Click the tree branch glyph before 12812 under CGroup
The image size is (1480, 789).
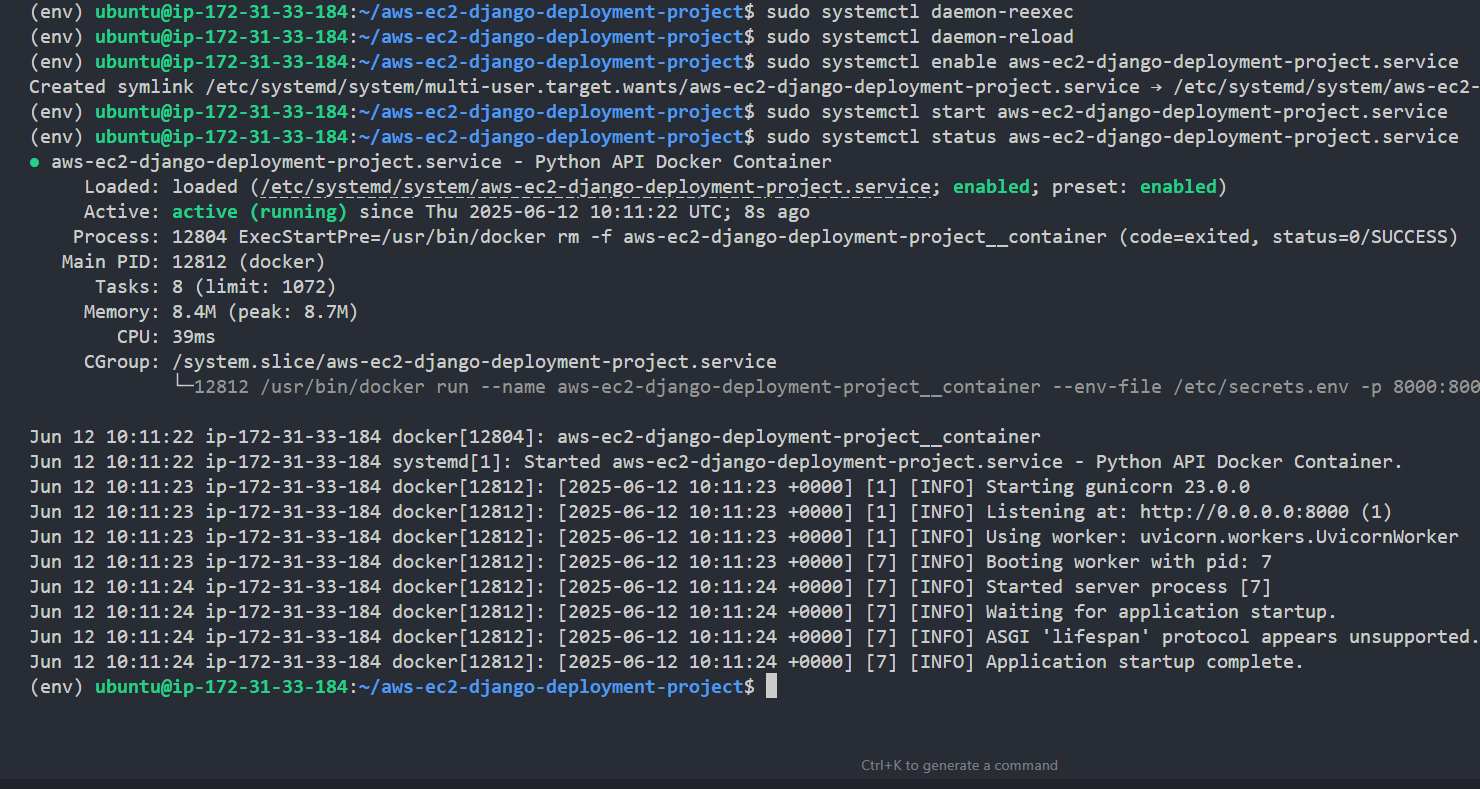183,387
